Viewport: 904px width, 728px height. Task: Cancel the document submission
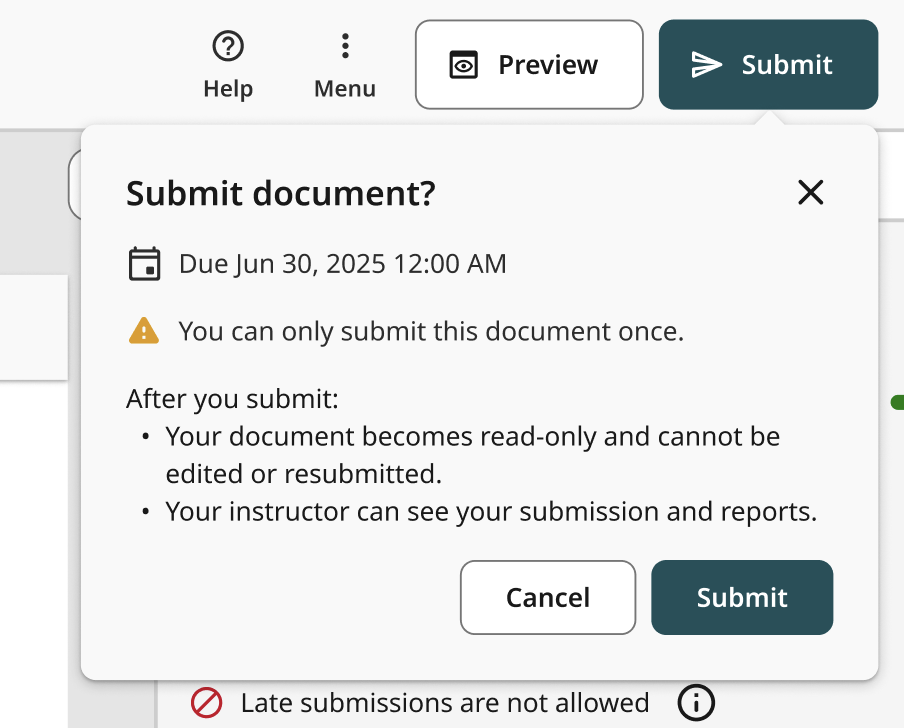(x=547, y=597)
